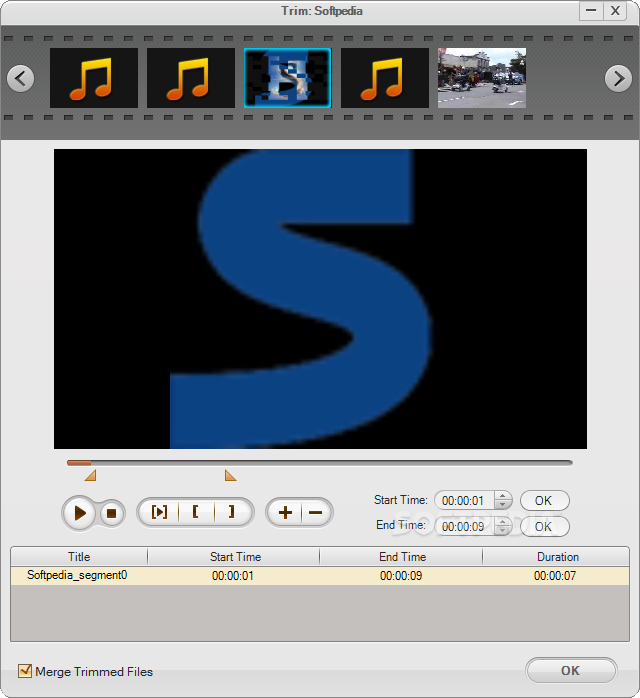Click segment end time 00:00:09 cell
This screenshot has width=640, height=698.
[401, 576]
